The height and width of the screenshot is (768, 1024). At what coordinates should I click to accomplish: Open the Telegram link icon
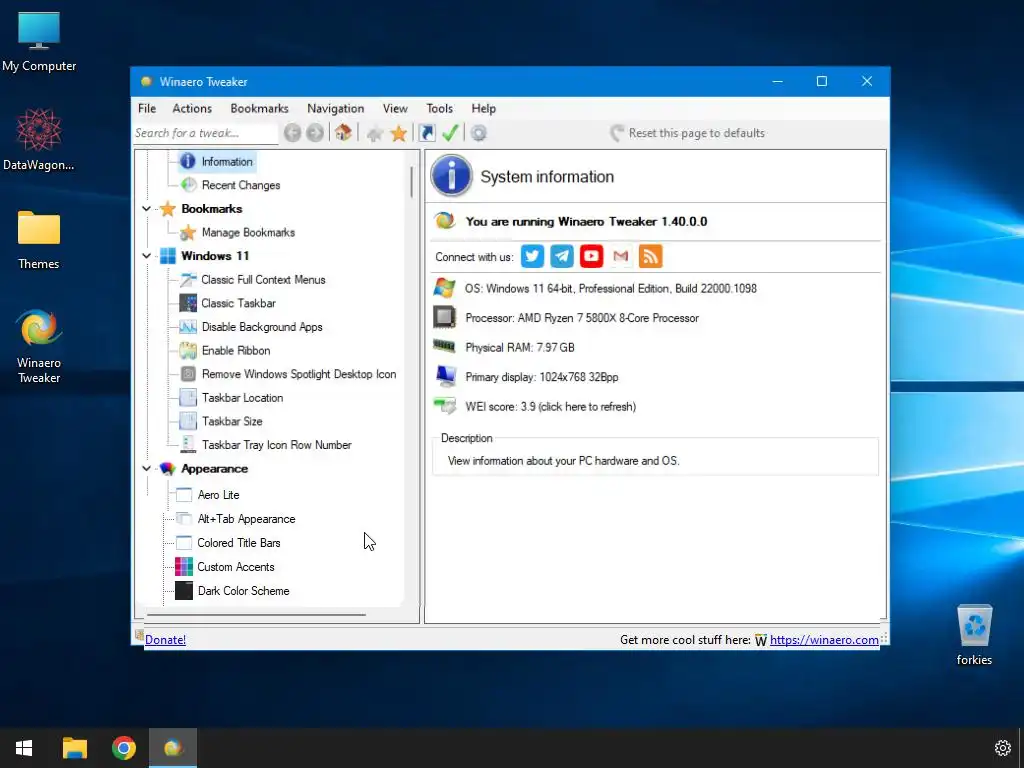(x=562, y=256)
